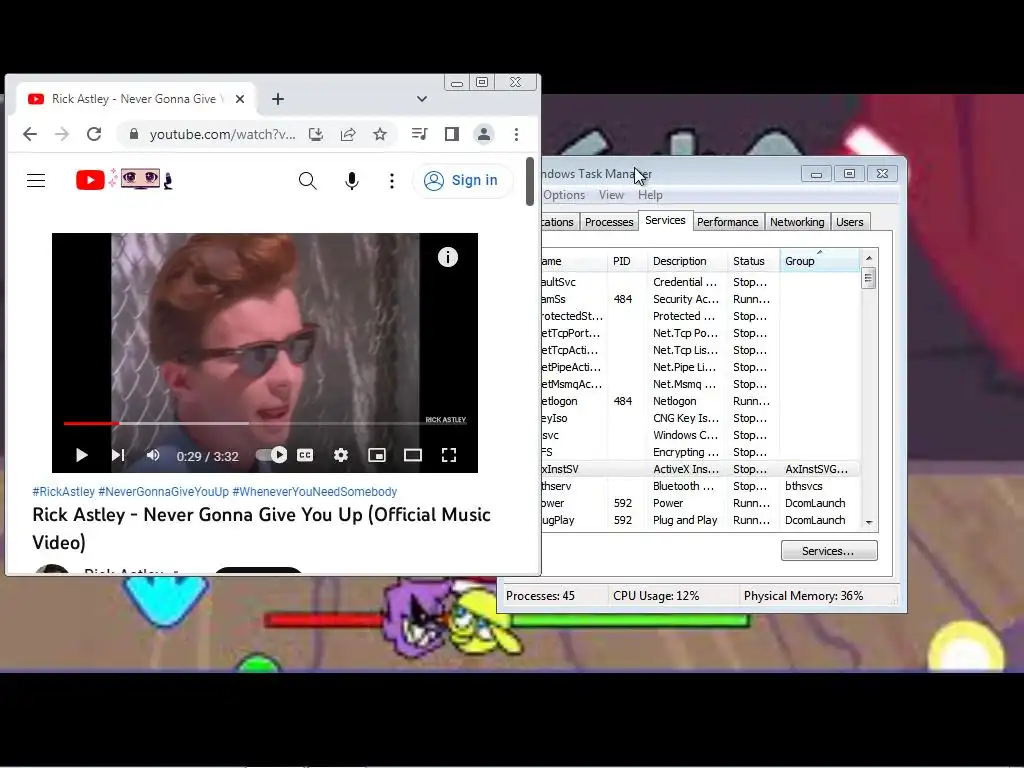1024x768 pixels.
Task: Open video player settings gear
Action: coord(341,455)
